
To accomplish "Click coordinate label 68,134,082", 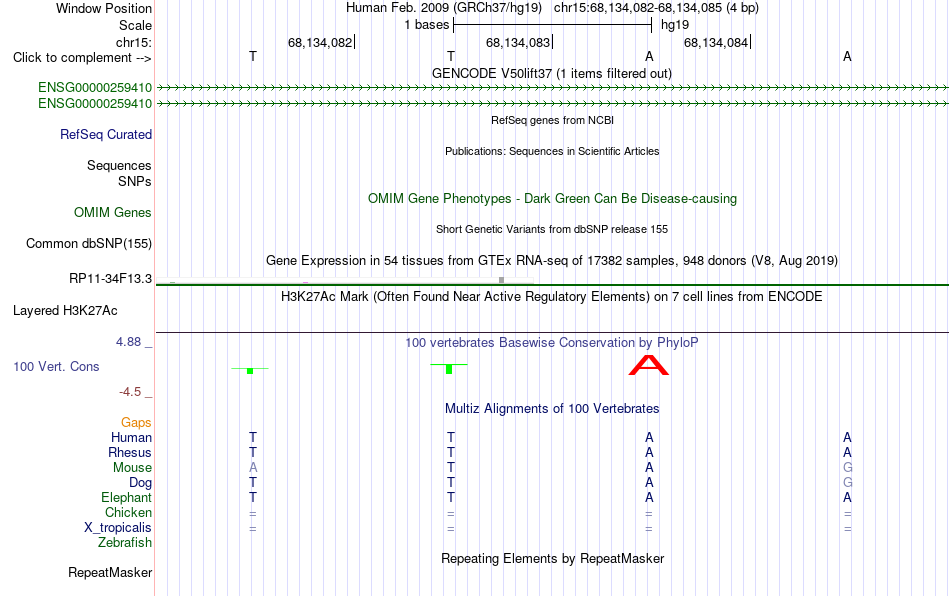I will (x=320, y=42).
